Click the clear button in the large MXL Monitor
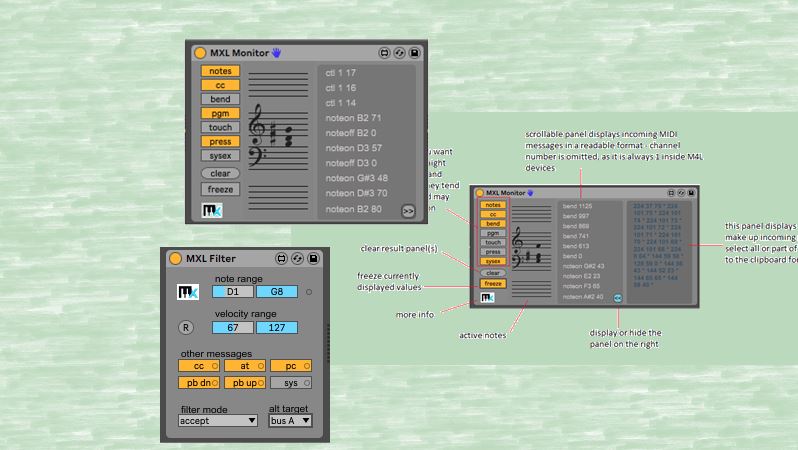Image resolution: width=798 pixels, height=450 pixels. pyautogui.click(x=220, y=173)
